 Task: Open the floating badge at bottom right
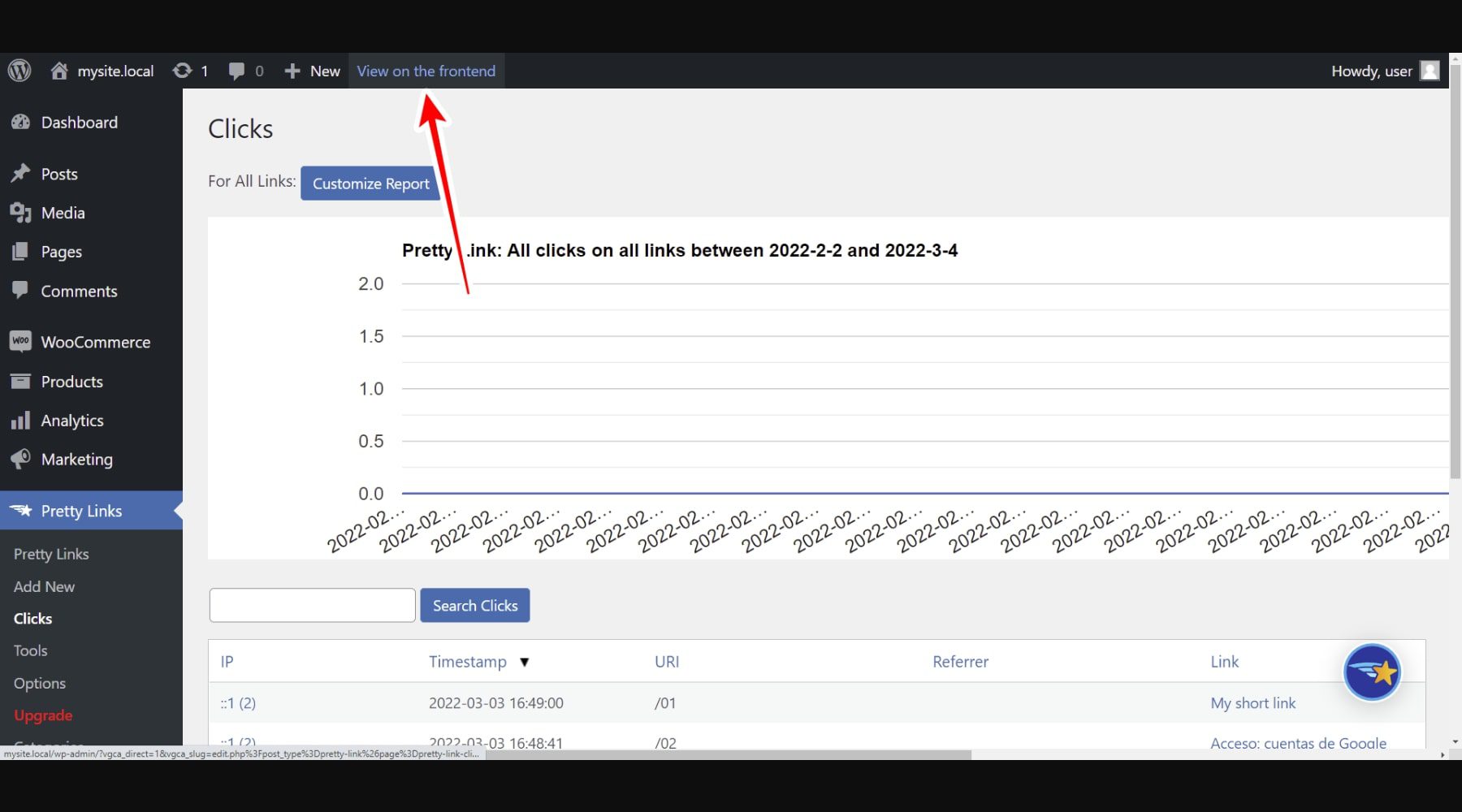pos(1373,672)
